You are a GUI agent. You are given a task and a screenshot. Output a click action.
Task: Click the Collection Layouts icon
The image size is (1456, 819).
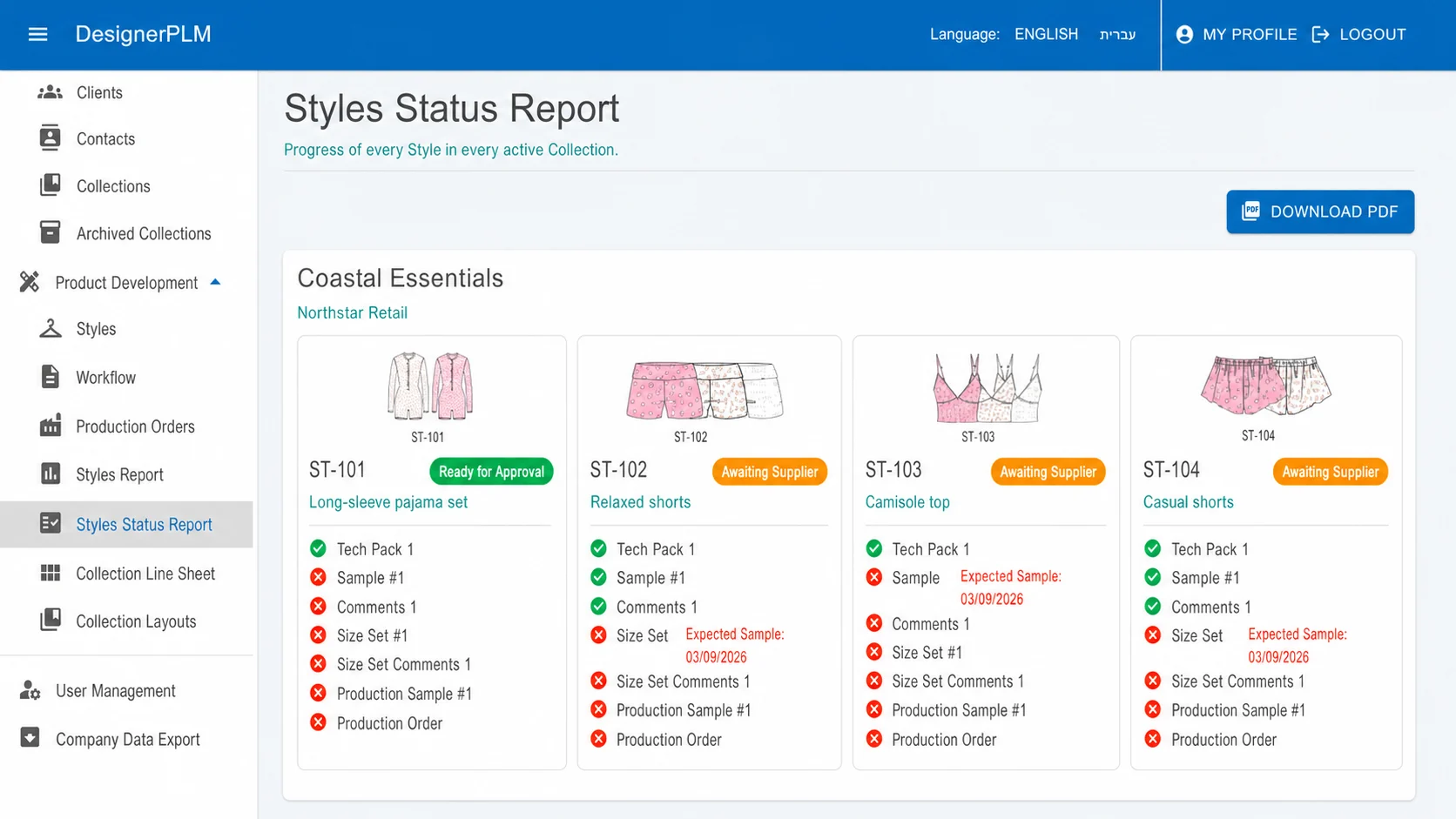click(x=51, y=620)
